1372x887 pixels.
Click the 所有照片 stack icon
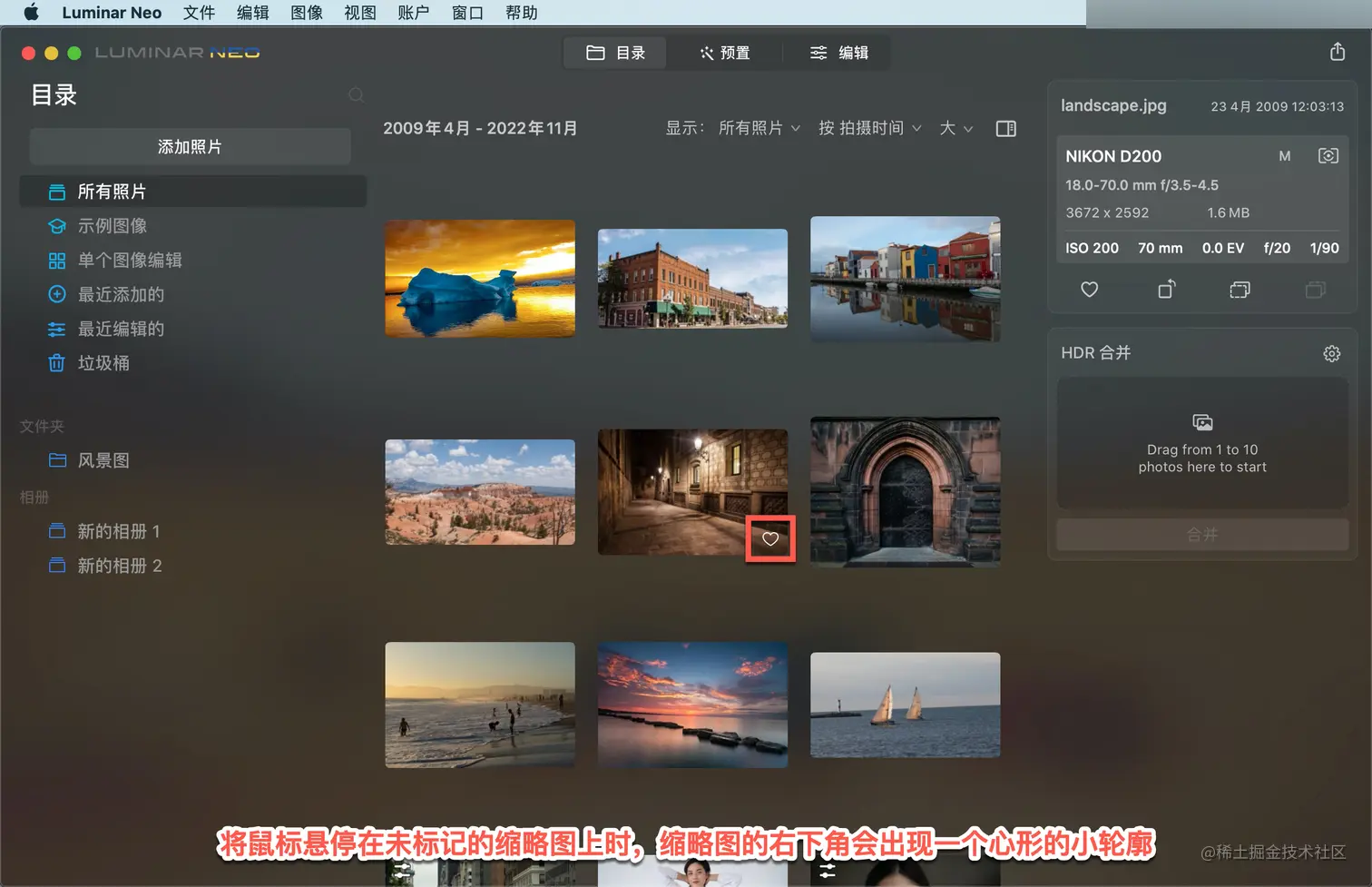(57, 192)
